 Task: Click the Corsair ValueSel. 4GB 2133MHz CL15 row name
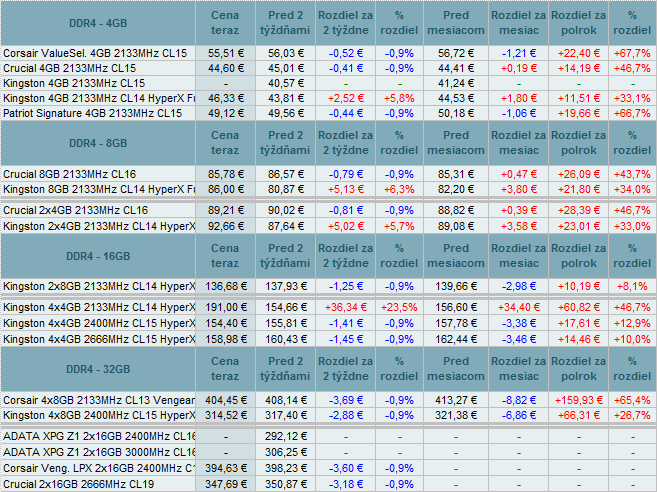(x=95, y=53)
